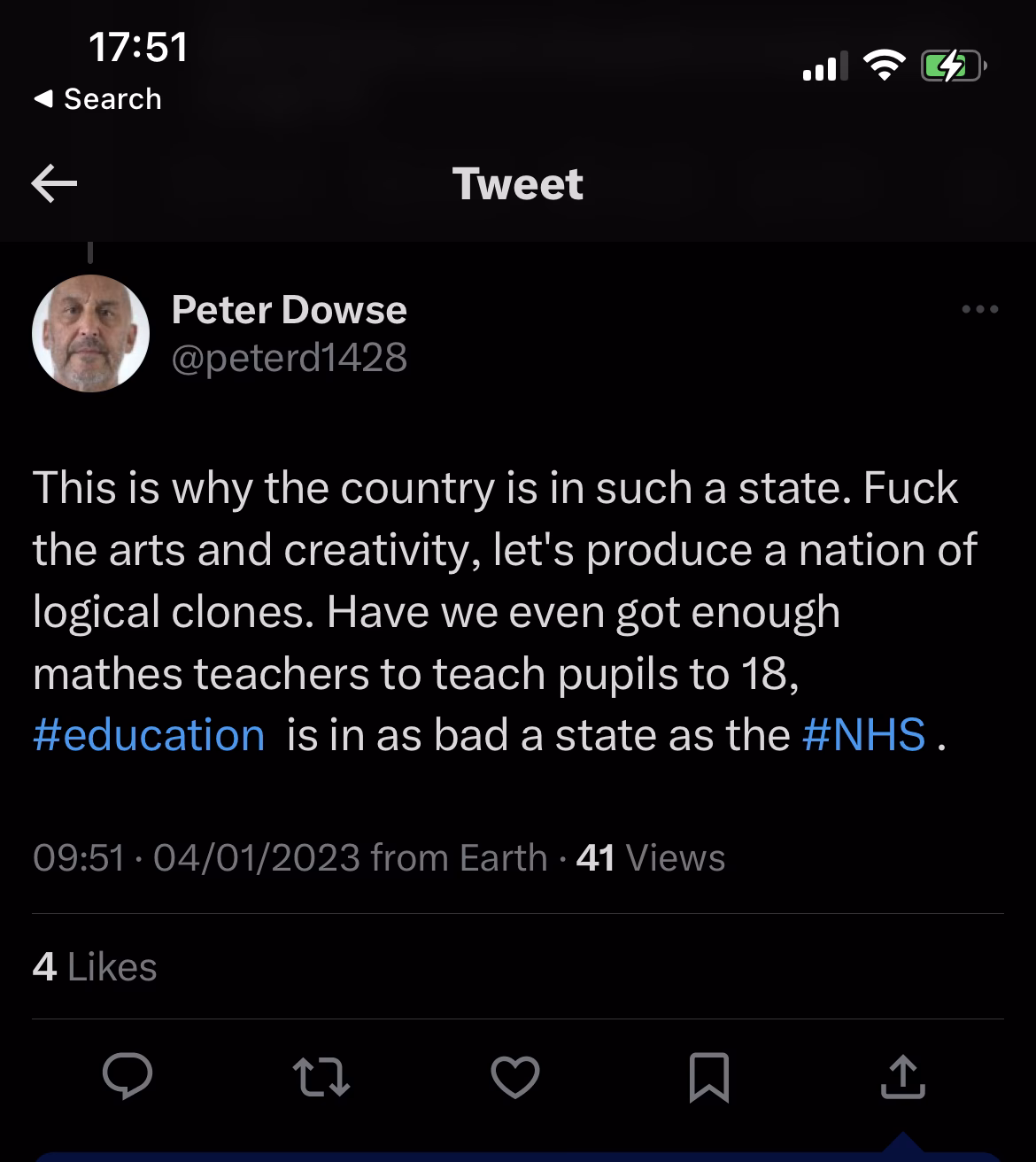Bookmark this tweet
The image size is (1036, 1162).
[x=708, y=1077]
